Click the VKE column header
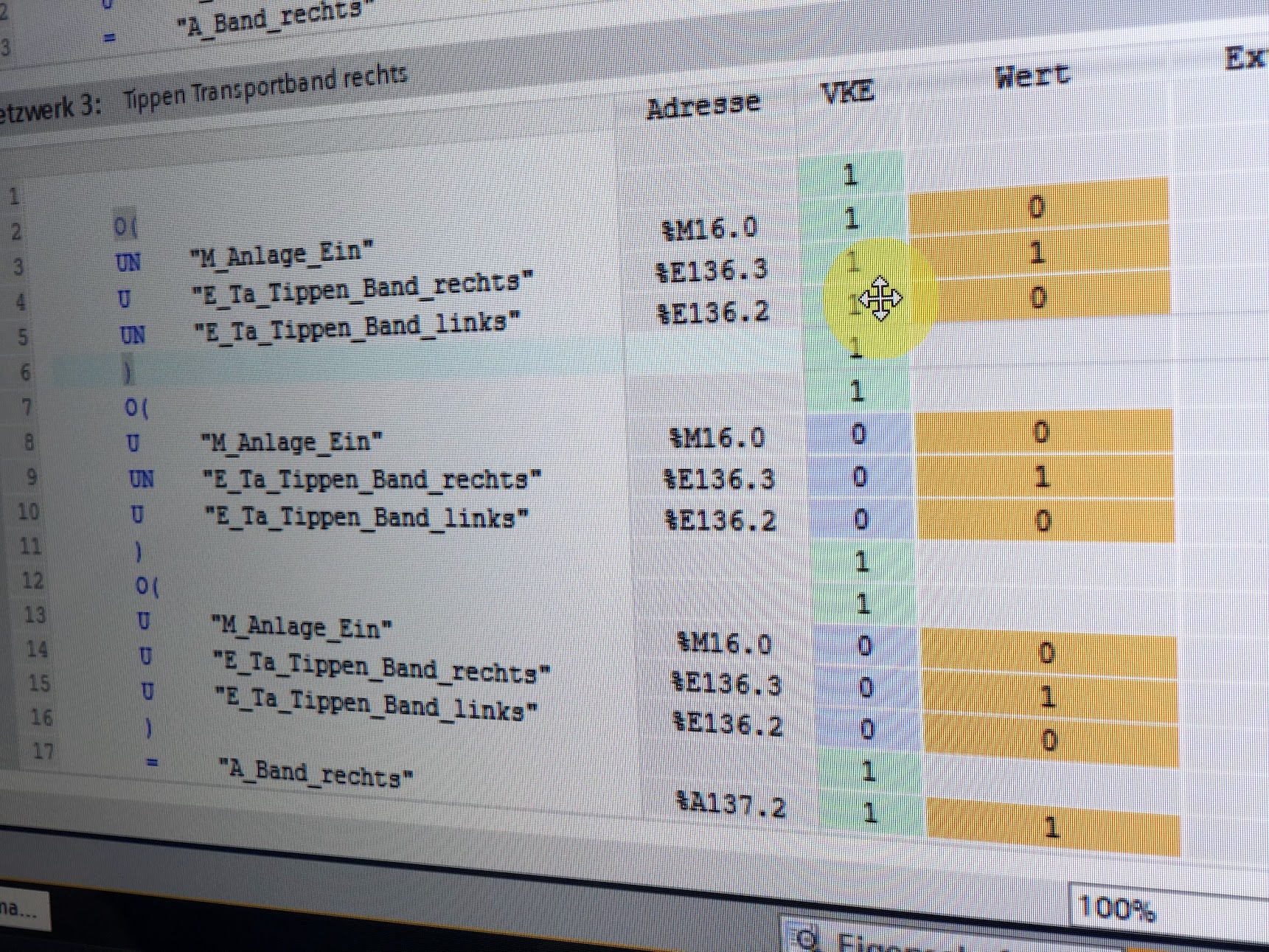Viewport: 1269px width, 952px height. [x=847, y=91]
